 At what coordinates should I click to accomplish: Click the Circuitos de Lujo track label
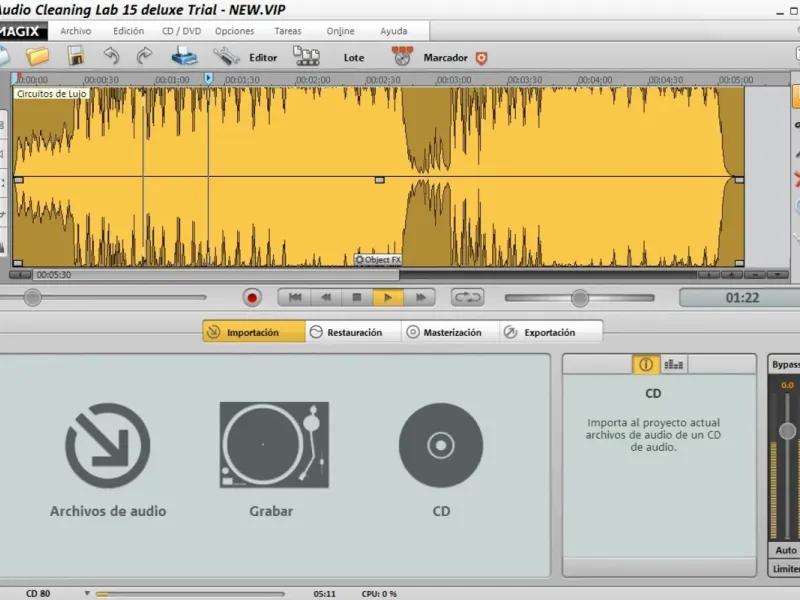(x=52, y=94)
